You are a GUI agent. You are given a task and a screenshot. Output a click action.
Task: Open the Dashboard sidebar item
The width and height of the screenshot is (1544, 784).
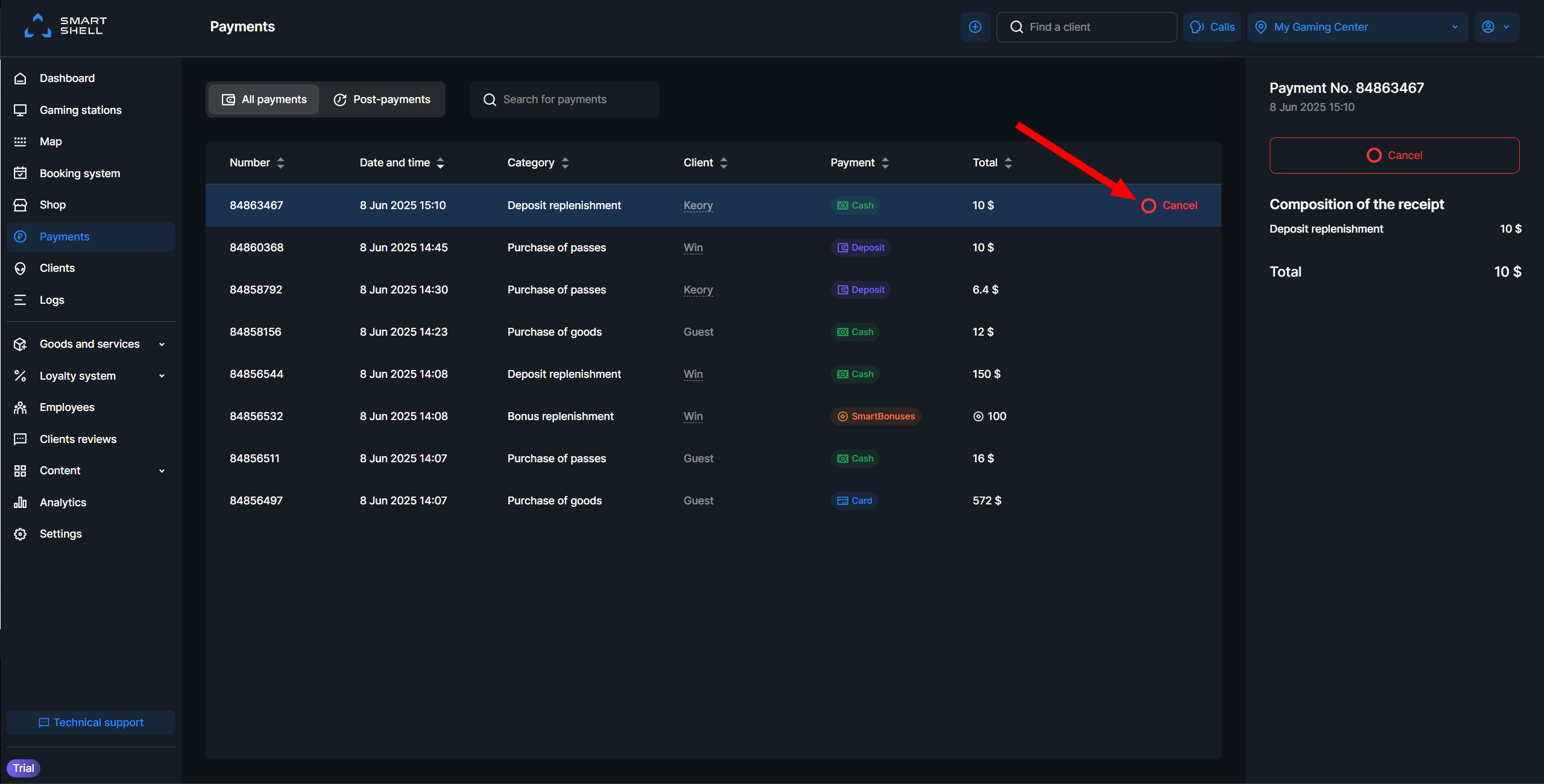[91, 78]
